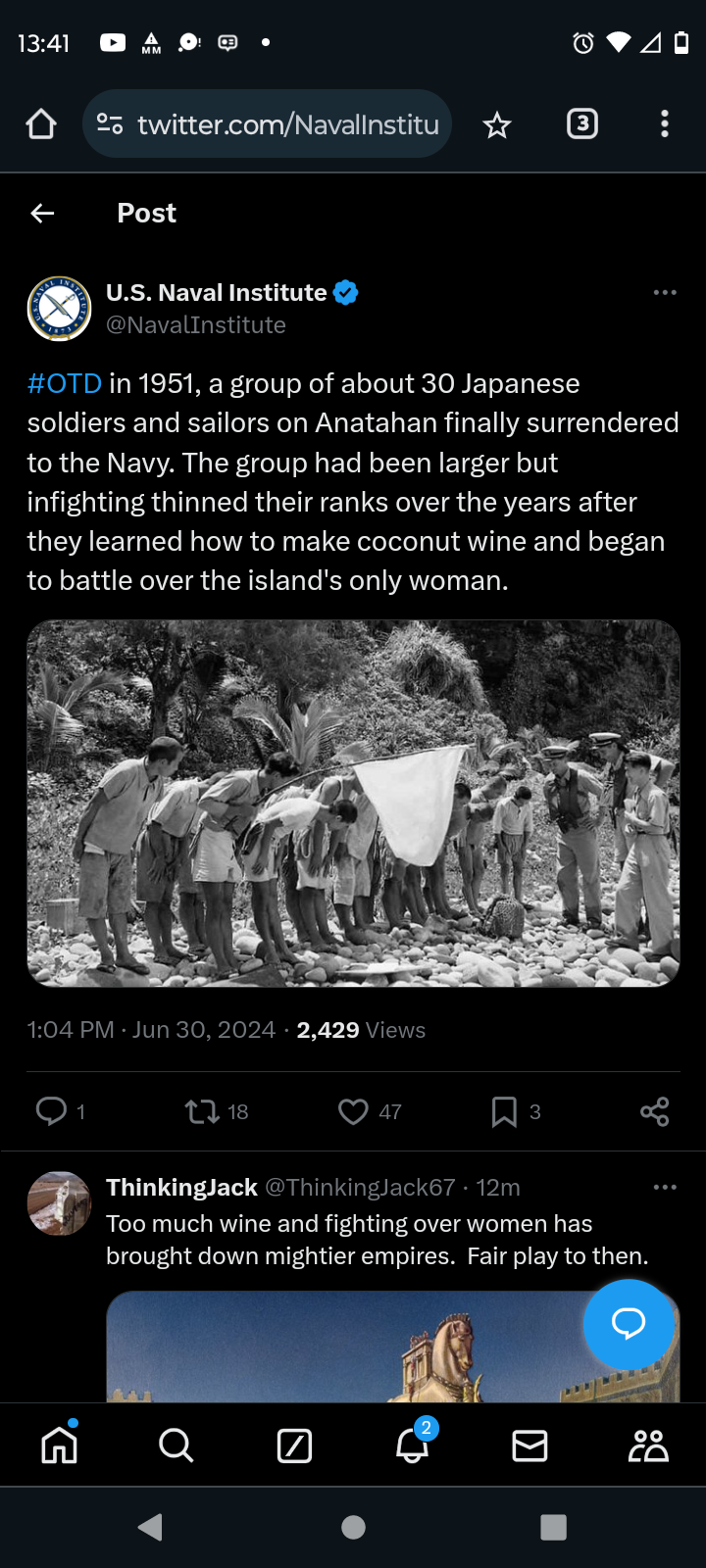Open more options on Naval Institute post

(665, 292)
